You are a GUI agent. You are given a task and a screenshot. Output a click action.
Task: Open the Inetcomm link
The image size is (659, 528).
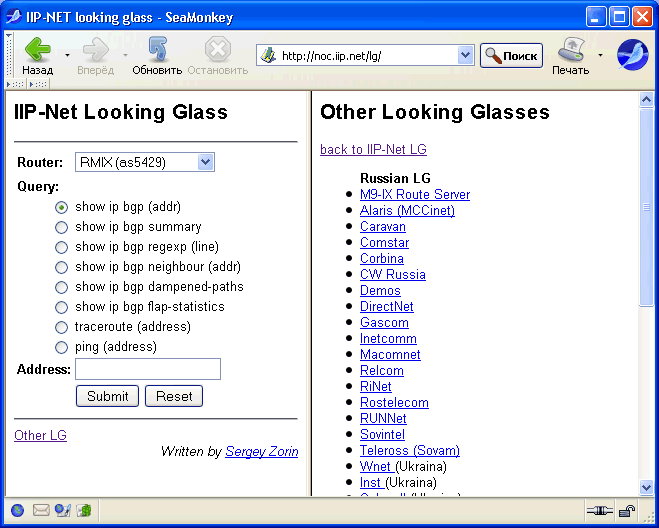click(x=388, y=338)
